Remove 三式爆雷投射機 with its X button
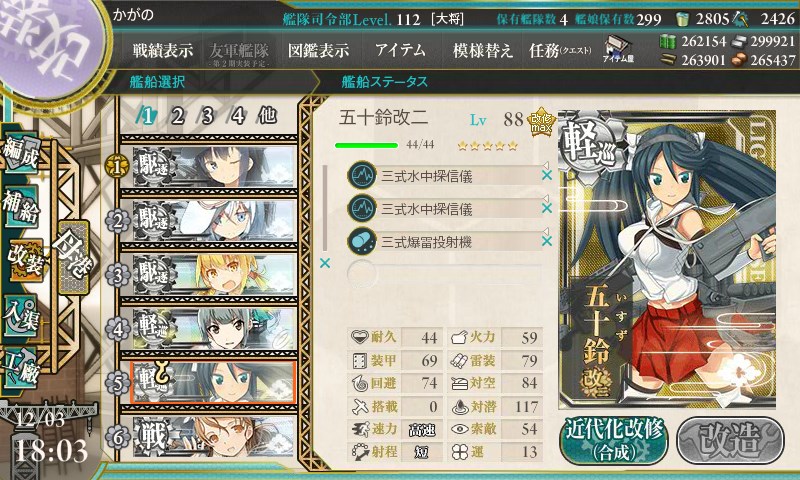 pos(546,241)
